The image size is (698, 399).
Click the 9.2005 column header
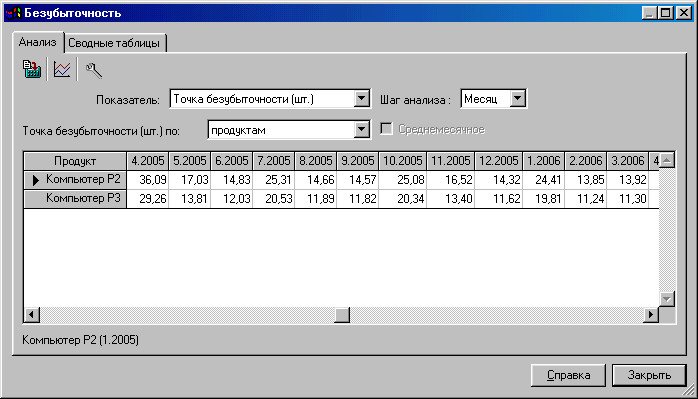point(357,161)
